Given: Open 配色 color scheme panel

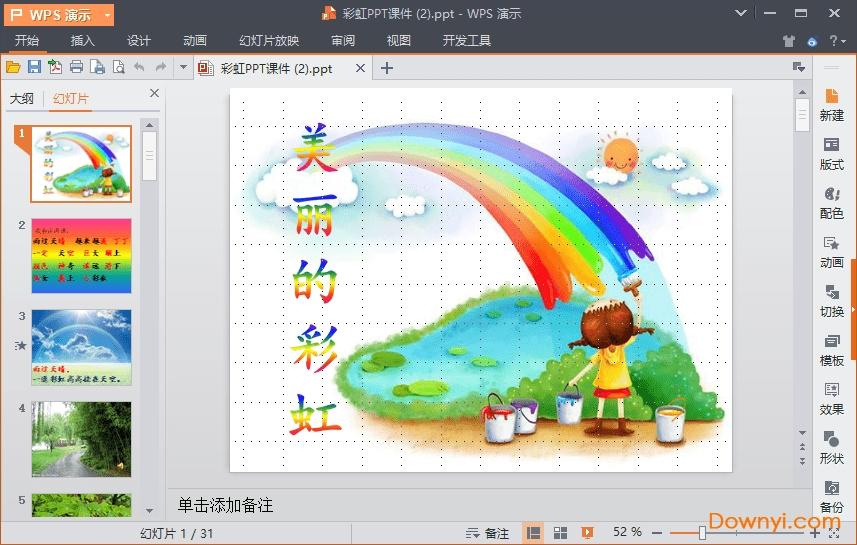Looking at the screenshot, I should (x=831, y=203).
